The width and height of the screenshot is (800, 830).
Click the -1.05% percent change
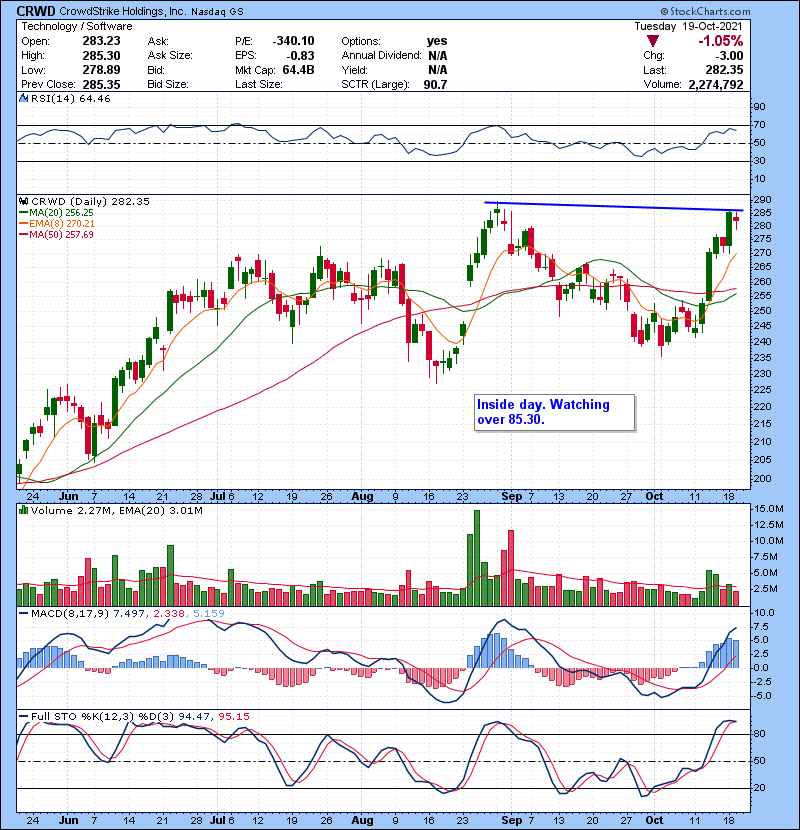pos(721,41)
